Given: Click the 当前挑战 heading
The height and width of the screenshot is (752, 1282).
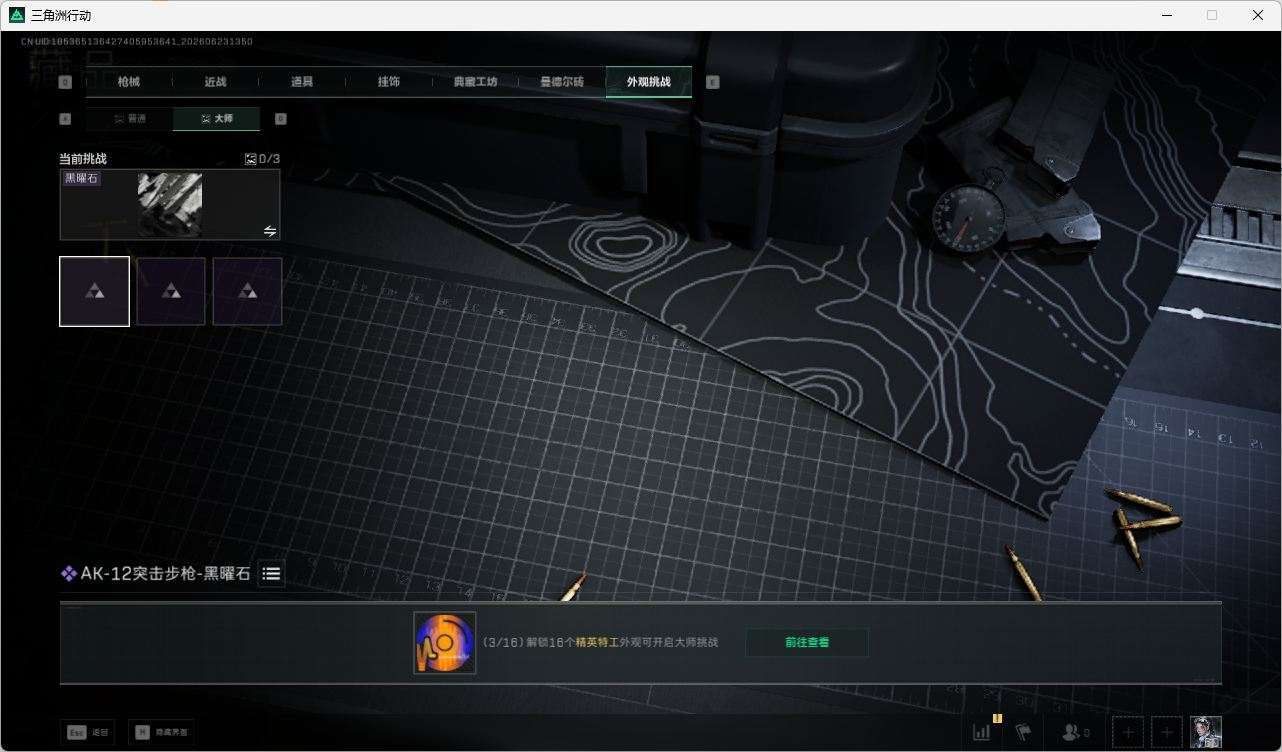Looking at the screenshot, I should tap(83, 159).
